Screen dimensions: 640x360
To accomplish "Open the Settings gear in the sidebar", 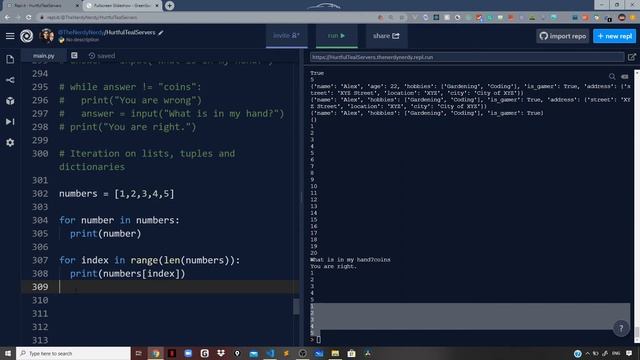I will [x=10, y=142].
